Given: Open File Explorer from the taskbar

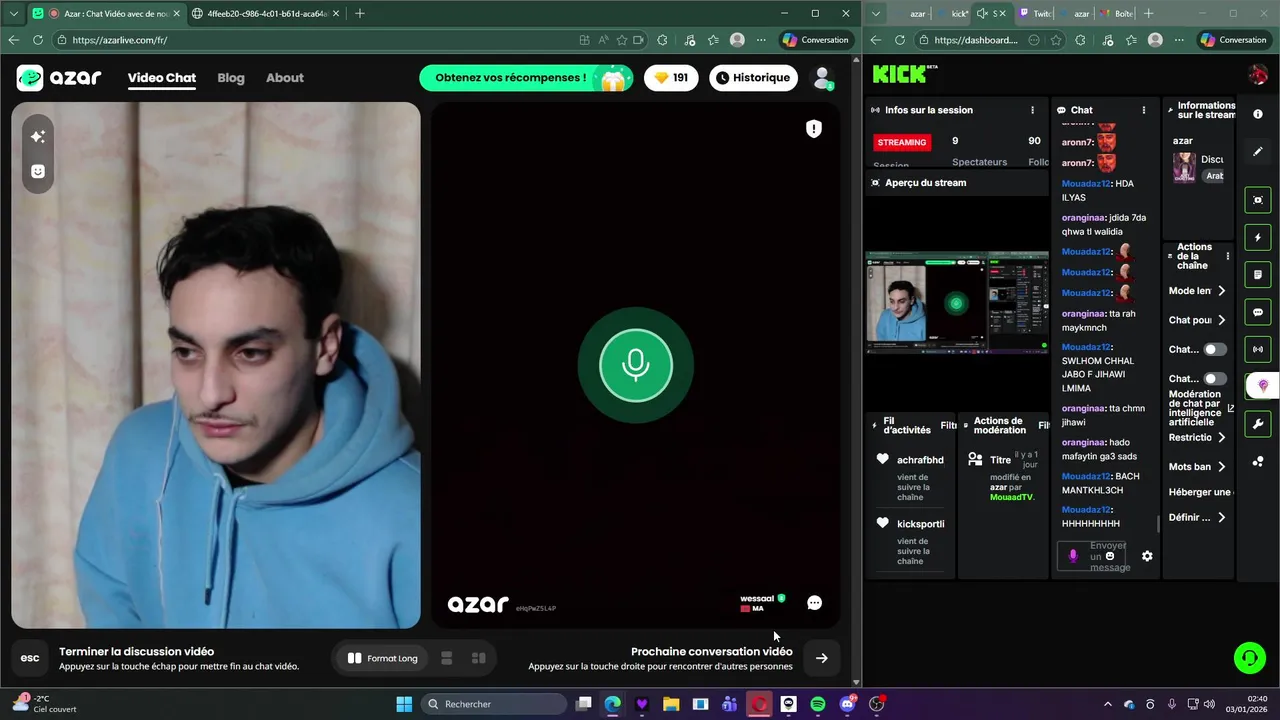Looking at the screenshot, I should [671, 704].
